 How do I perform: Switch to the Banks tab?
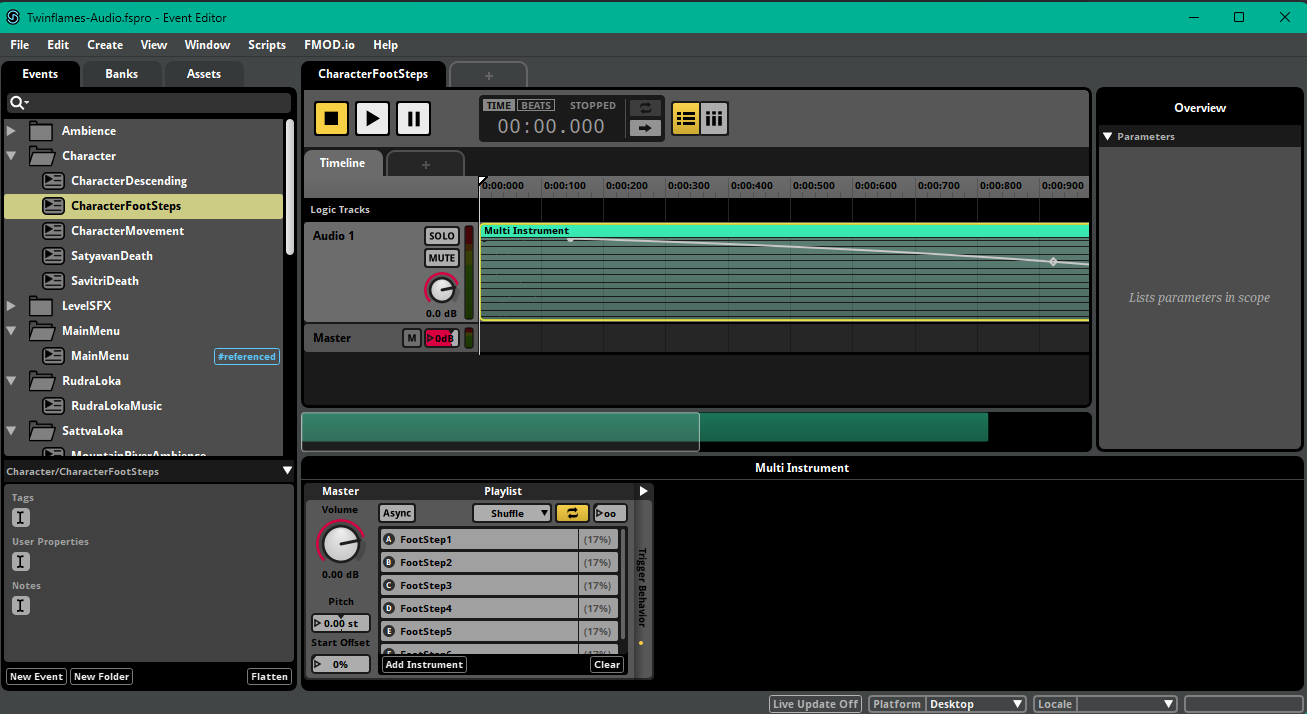tap(121, 74)
